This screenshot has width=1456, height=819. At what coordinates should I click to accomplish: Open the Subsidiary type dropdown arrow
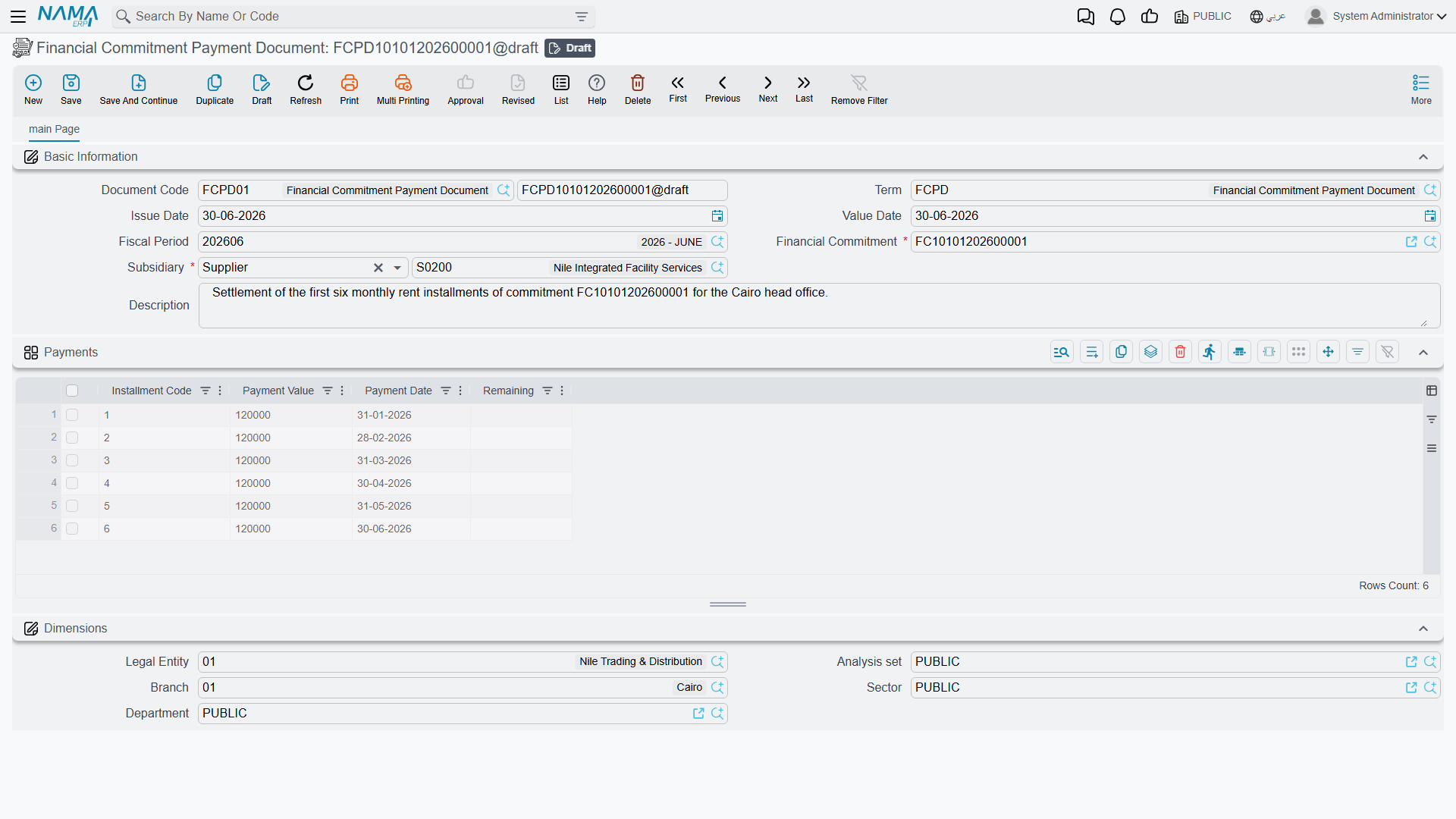tap(397, 268)
